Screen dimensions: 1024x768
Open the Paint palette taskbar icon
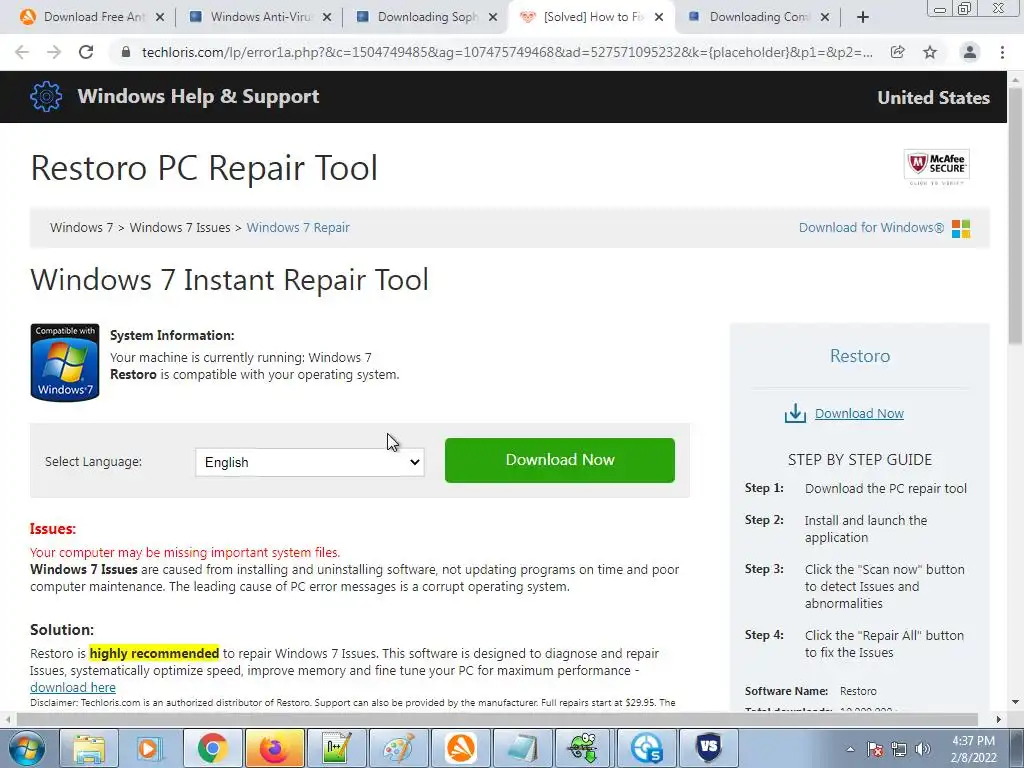tap(398, 748)
